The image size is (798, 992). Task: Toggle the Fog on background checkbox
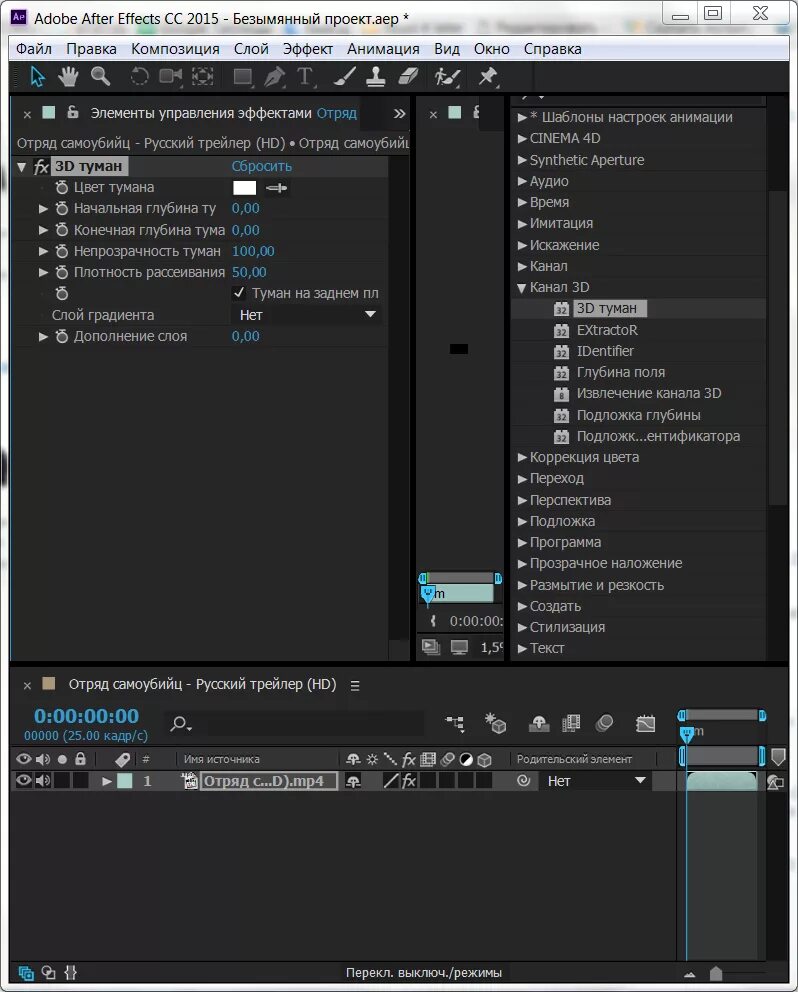(x=239, y=293)
